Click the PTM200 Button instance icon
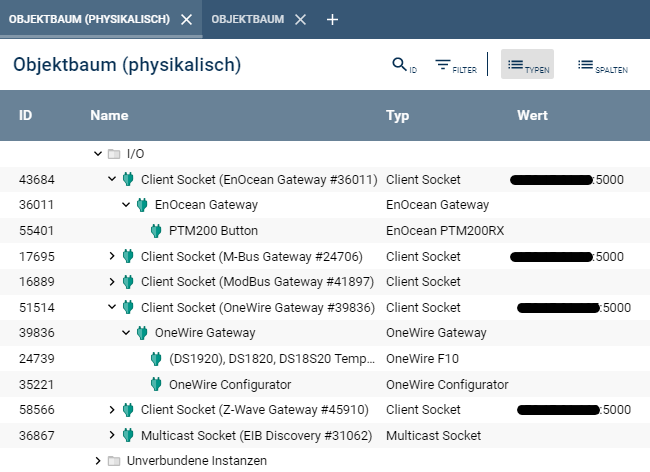The width and height of the screenshot is (650, 472). (x=156, y=231)
